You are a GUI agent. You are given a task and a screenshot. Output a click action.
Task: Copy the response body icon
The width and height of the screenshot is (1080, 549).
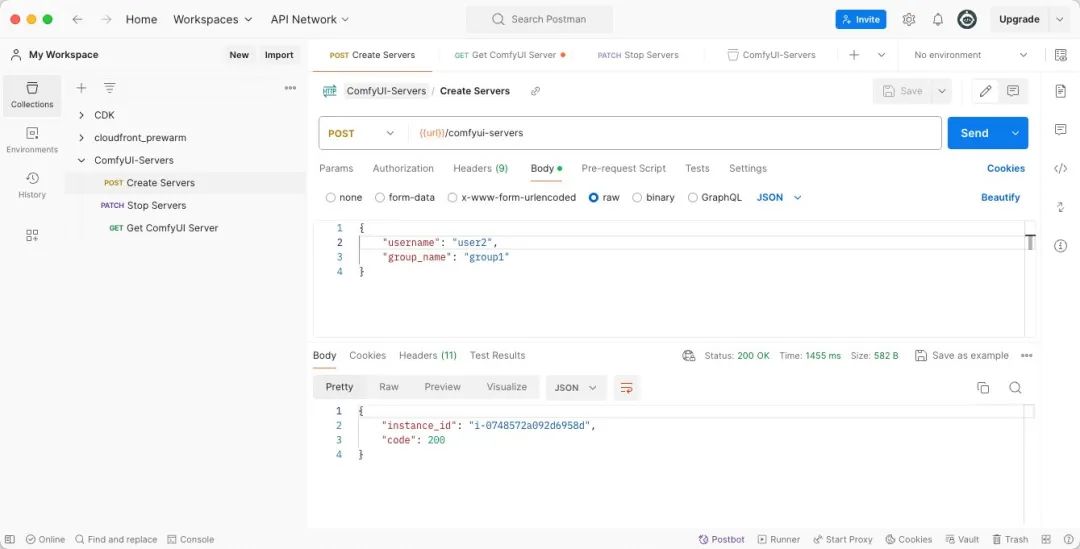click(983, 388)
